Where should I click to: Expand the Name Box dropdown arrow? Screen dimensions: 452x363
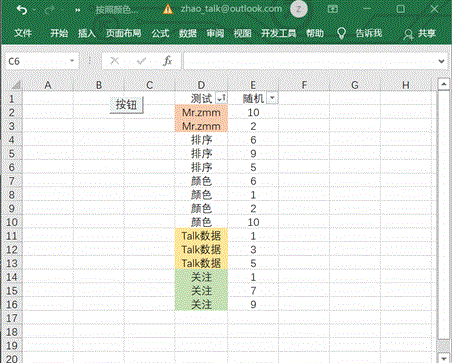pos(72,61)
